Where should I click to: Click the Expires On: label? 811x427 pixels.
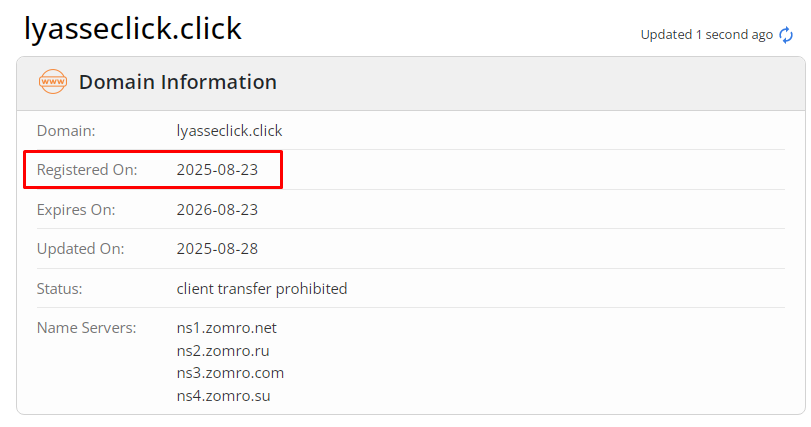pyautogui.click(x=76, y=210)
